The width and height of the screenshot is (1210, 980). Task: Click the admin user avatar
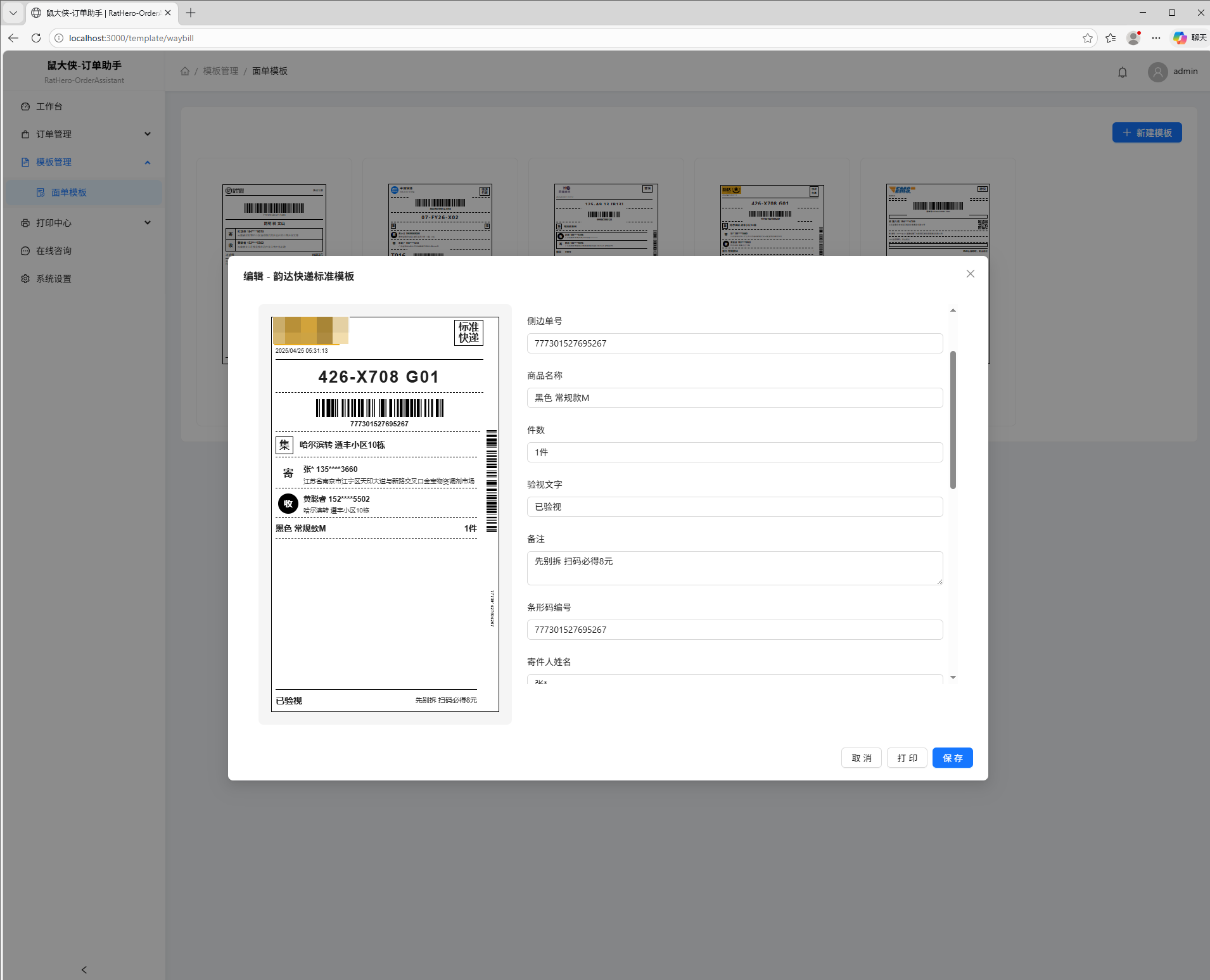pyautogui.click(x=1157, y=72)
